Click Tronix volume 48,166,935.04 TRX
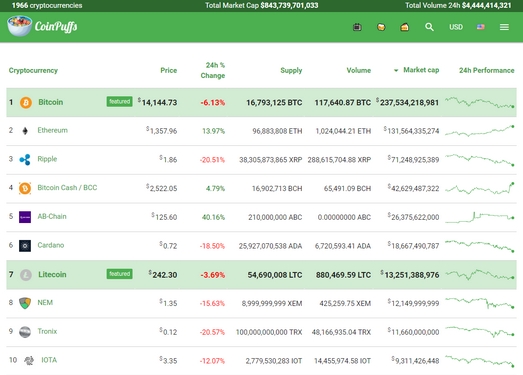This screenshot has width=523, height=375. point(341,332)
